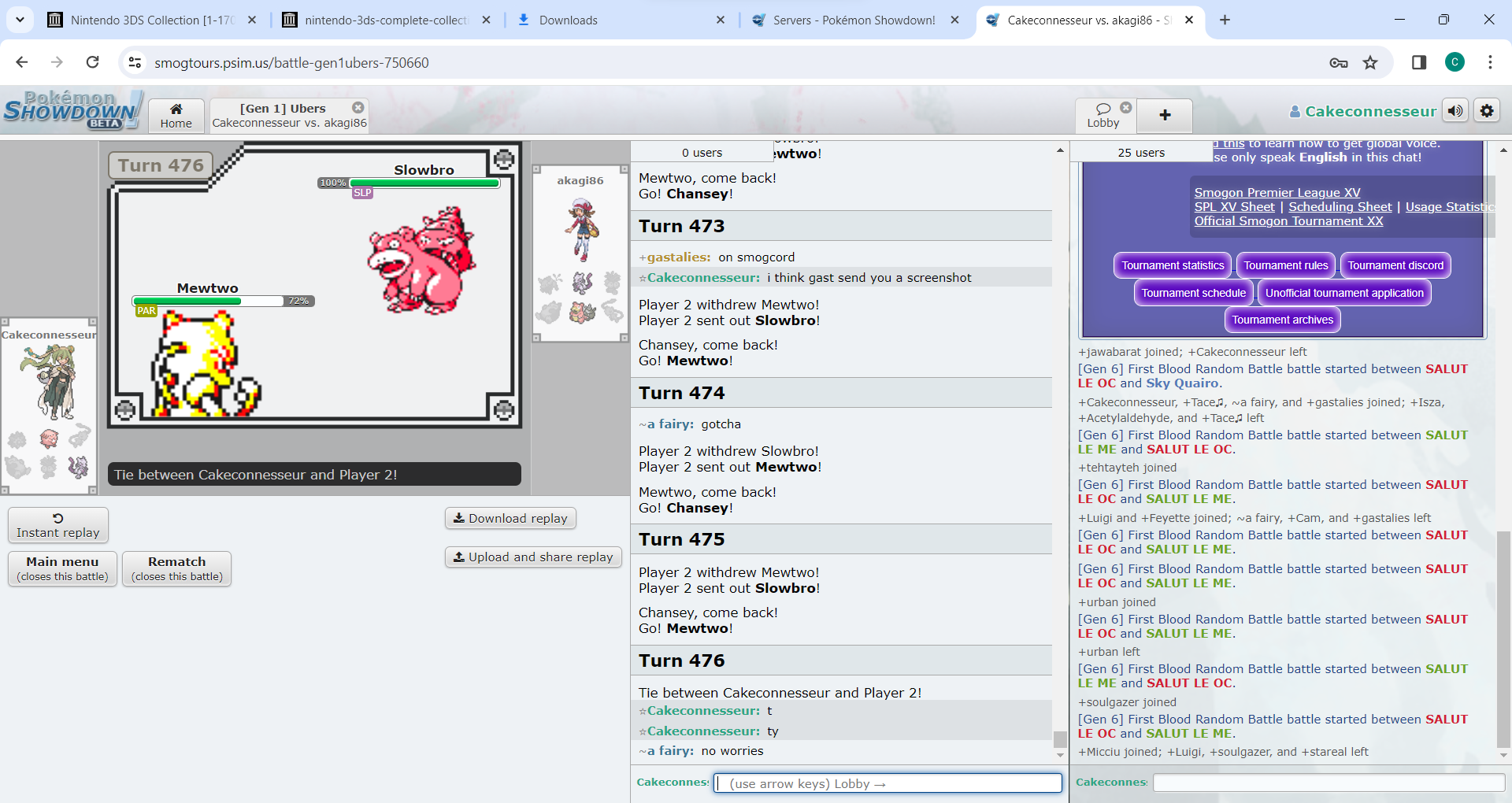Add a new chat room with plus button

click(1165, 116)
